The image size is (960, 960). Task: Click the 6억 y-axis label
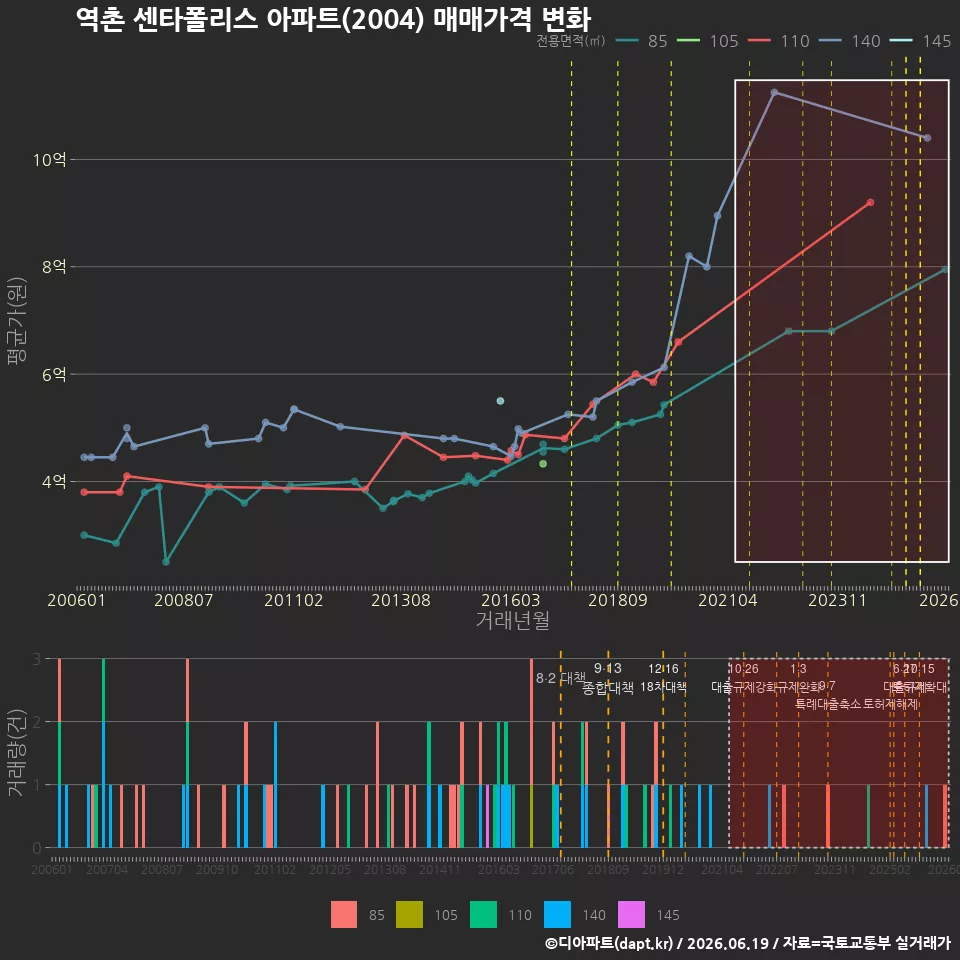tap(54, 374)
